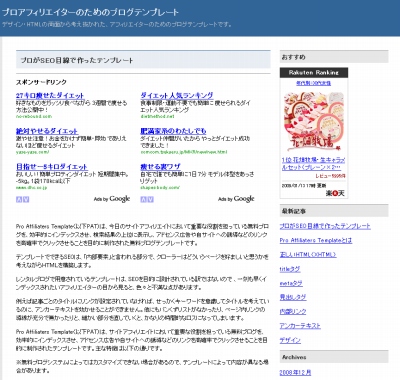Click the yase-yase.com ad URL
Viewport: 400px width, 380px height.
(33, 152)
